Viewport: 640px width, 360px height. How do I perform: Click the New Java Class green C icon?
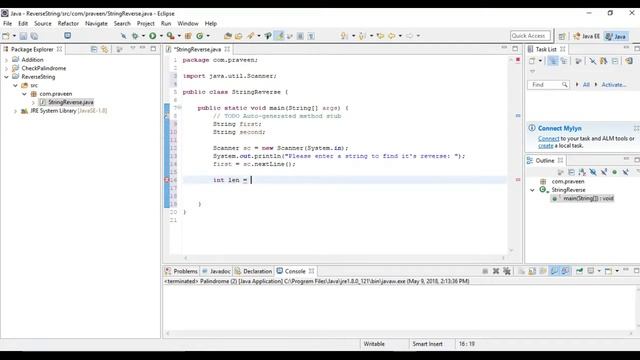200,36
